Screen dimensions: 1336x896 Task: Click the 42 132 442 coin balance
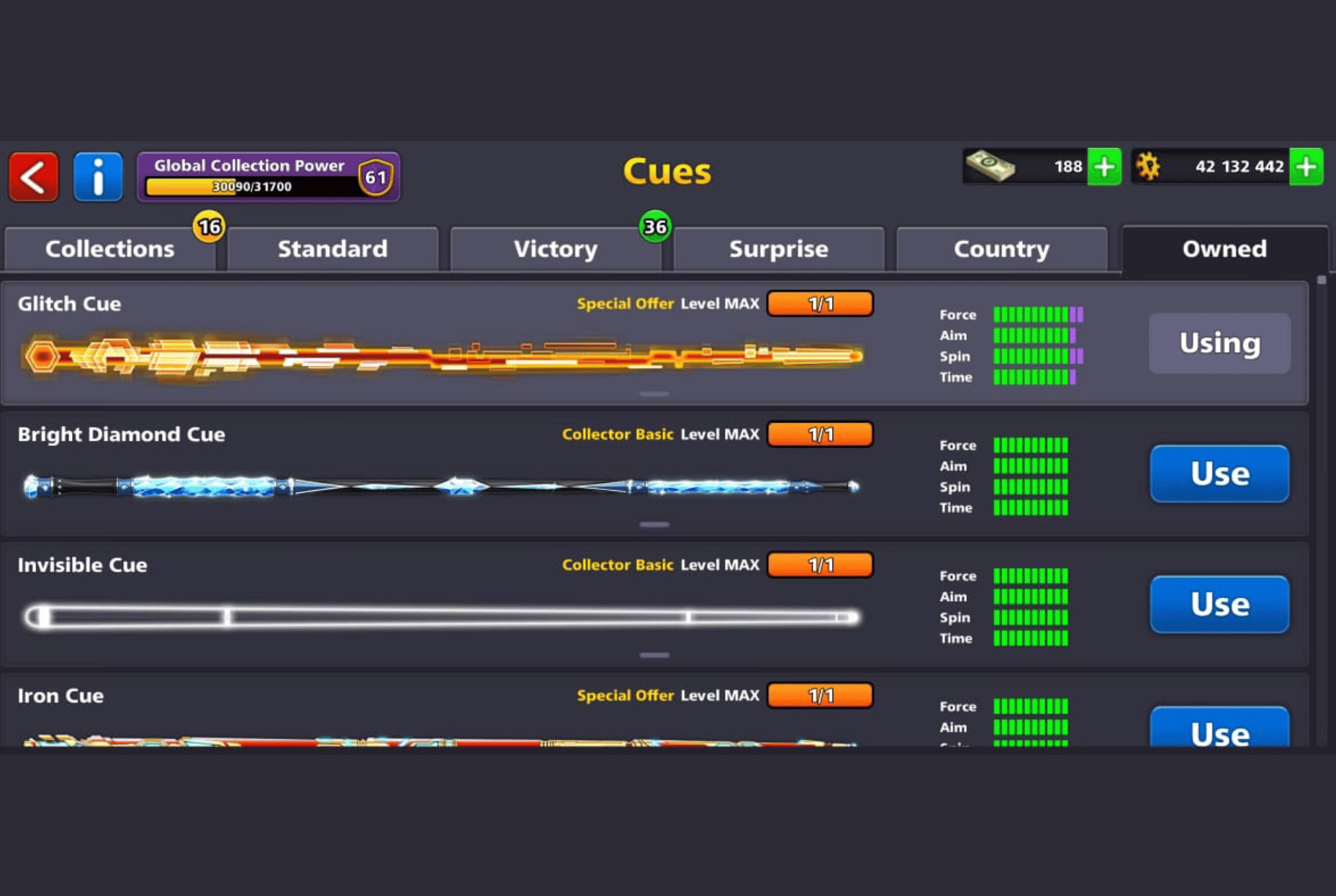(1240, 167)
